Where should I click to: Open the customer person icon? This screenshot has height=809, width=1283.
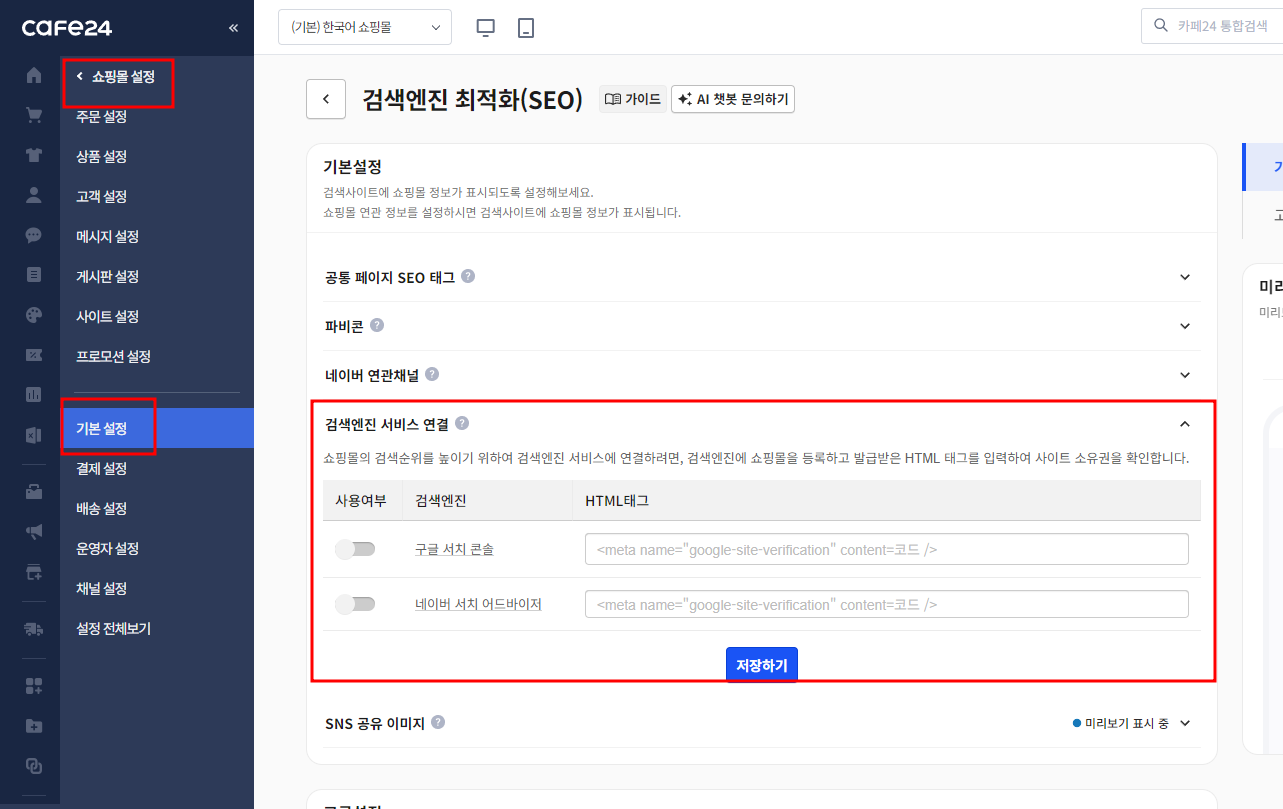[33, 196]
